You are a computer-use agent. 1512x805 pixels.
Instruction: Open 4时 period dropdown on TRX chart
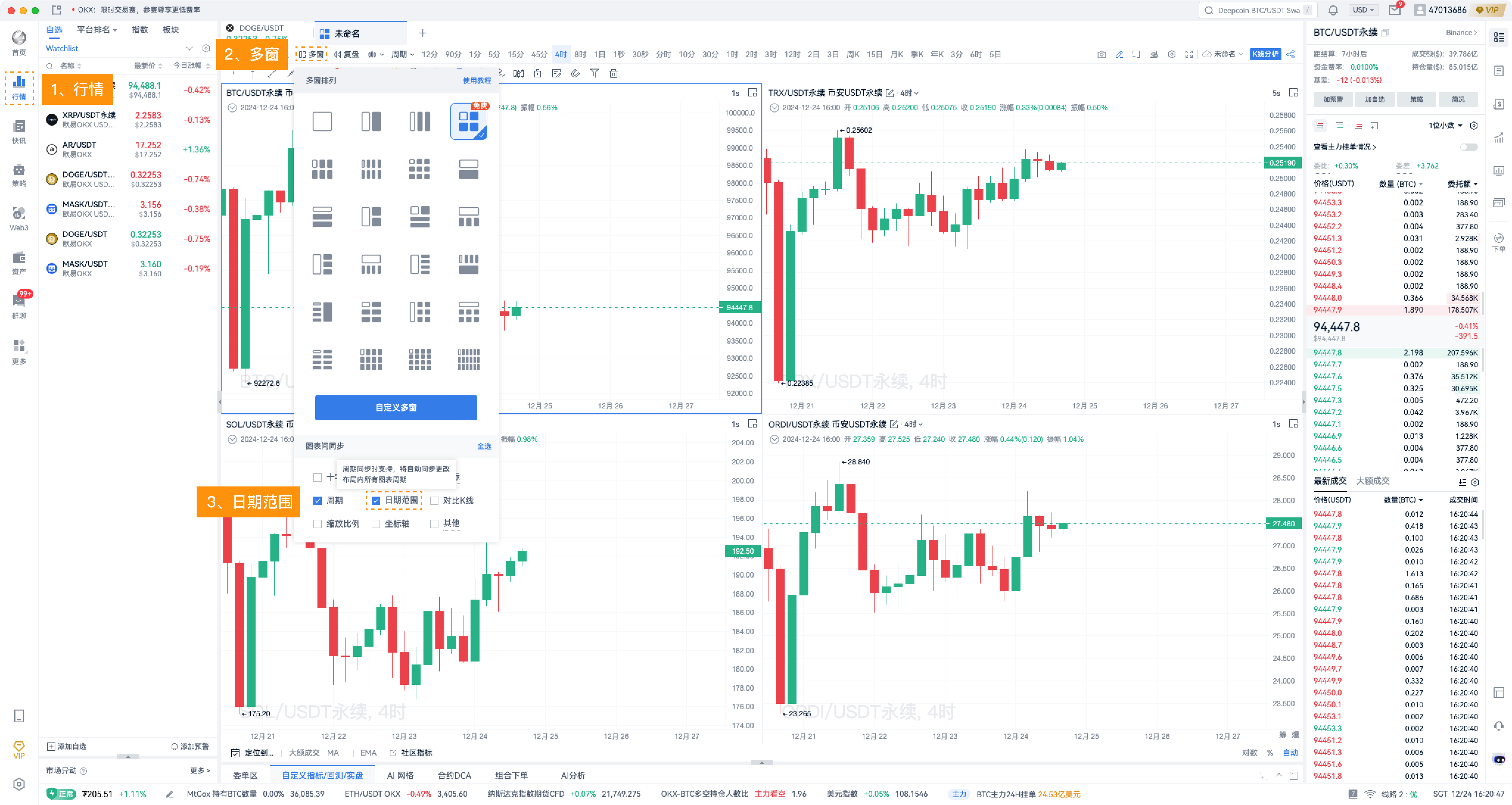(x=909, y=93)
